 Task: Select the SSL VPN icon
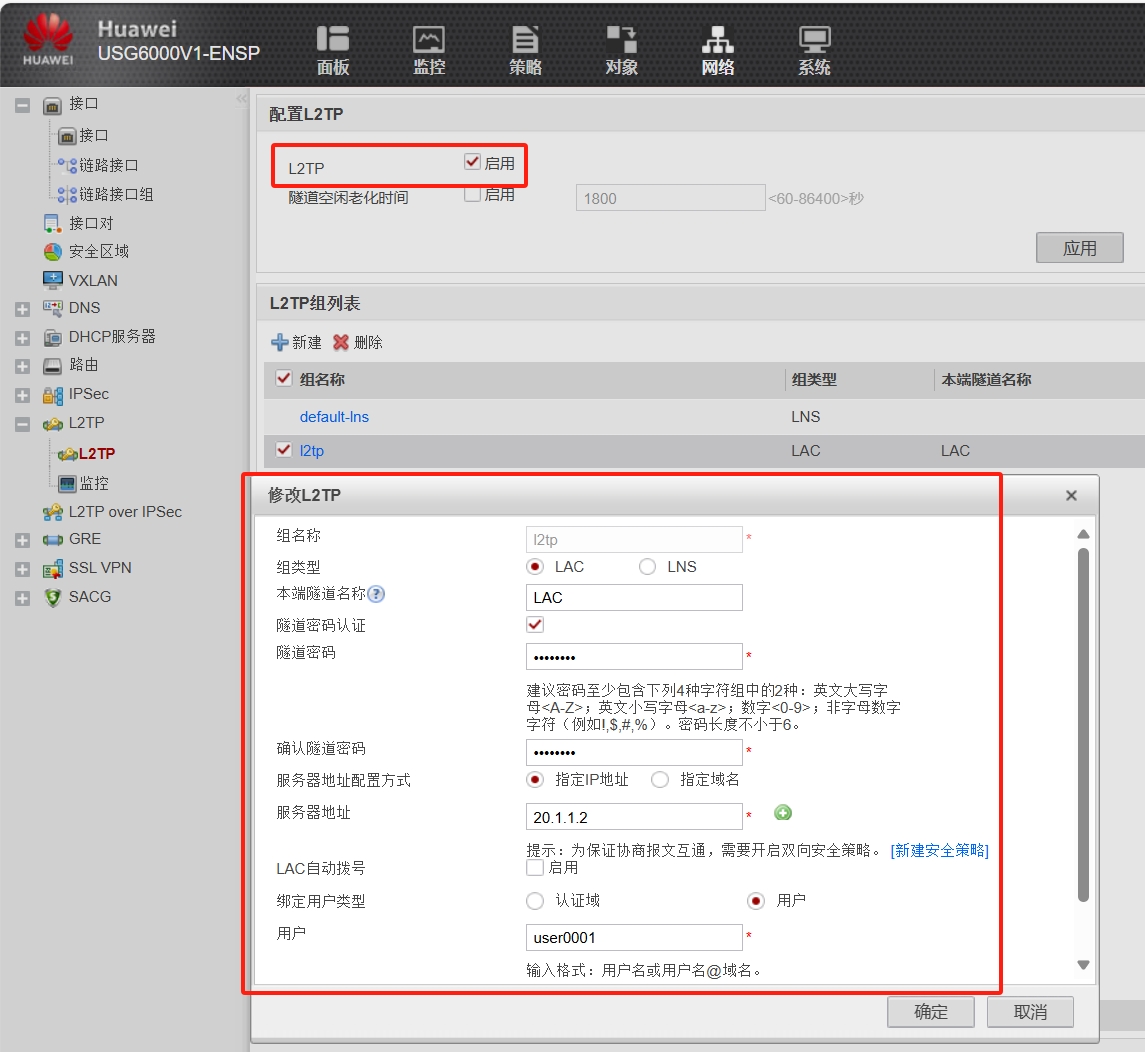click(52, 569)
